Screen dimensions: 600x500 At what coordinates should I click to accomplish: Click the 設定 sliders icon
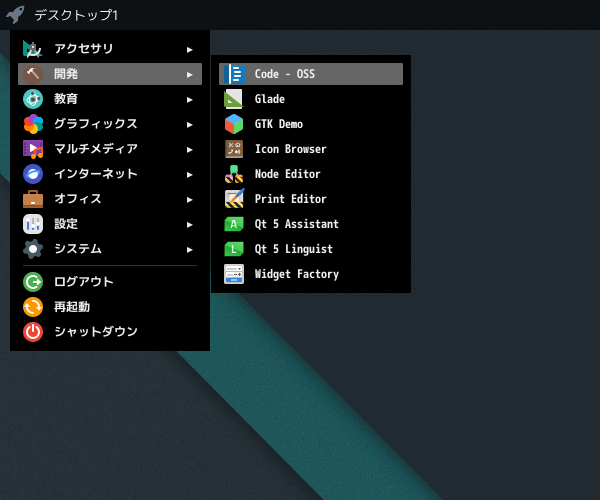coord(33,224)
